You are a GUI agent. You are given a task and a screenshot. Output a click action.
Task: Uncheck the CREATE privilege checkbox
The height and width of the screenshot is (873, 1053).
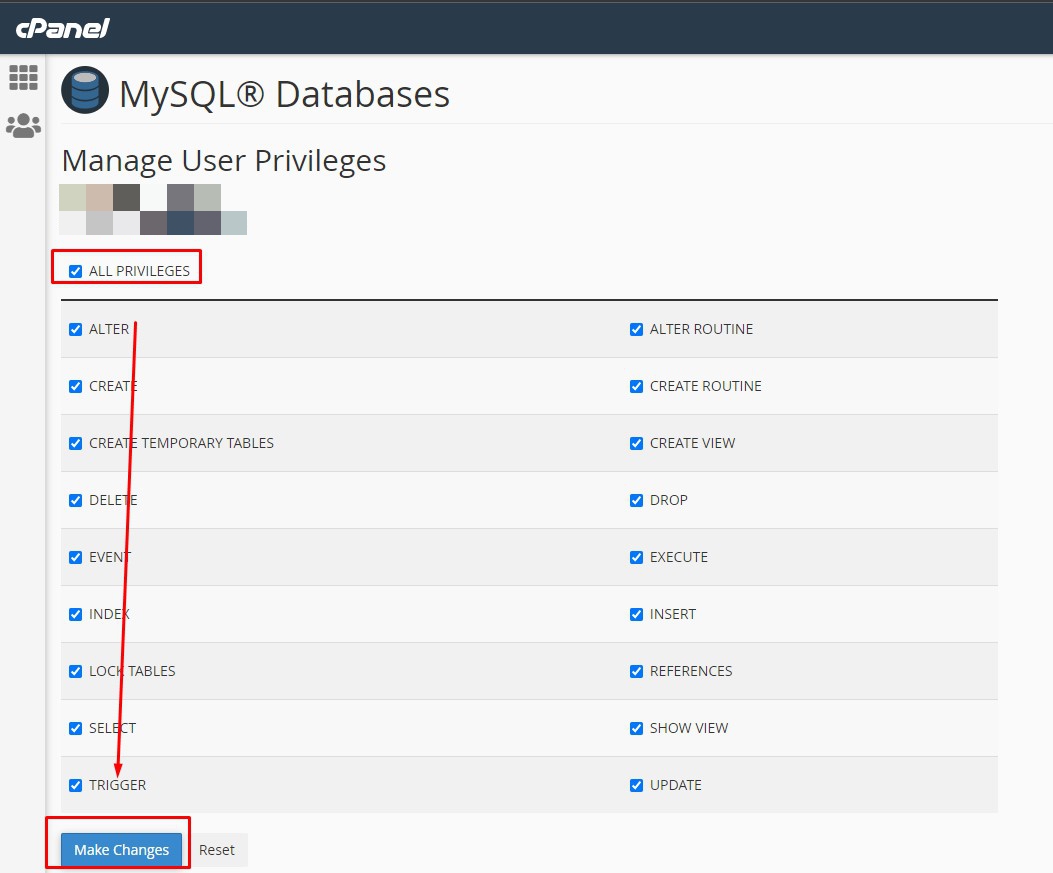pyautogui.click(x=75, y=386)
